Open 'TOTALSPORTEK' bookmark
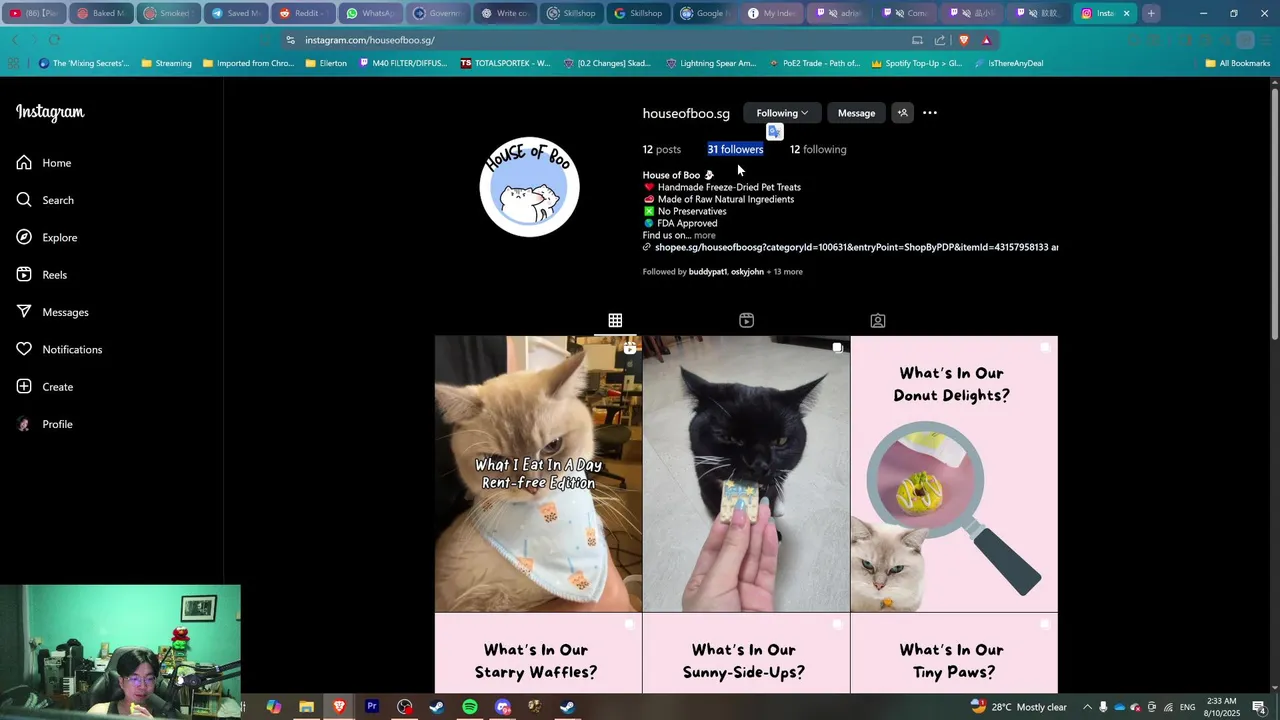 [505, 63]
